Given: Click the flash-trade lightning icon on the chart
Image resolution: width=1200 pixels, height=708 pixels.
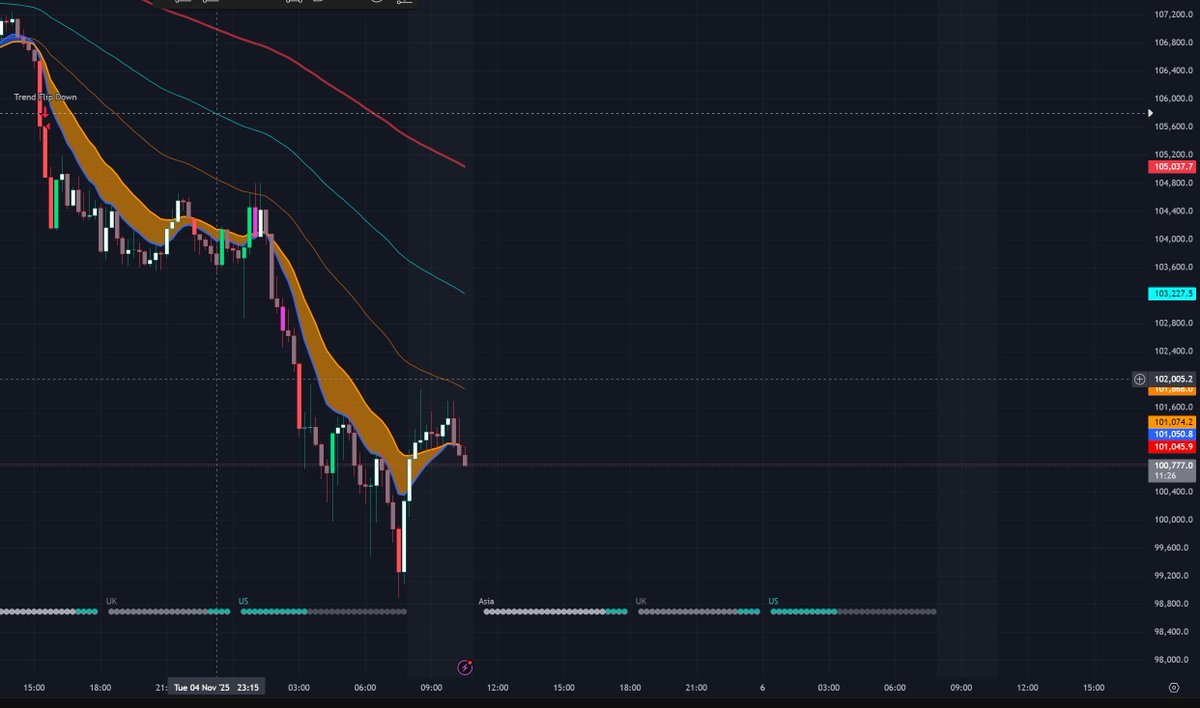Looking at the screenshot, I should [x=465, y=668].
